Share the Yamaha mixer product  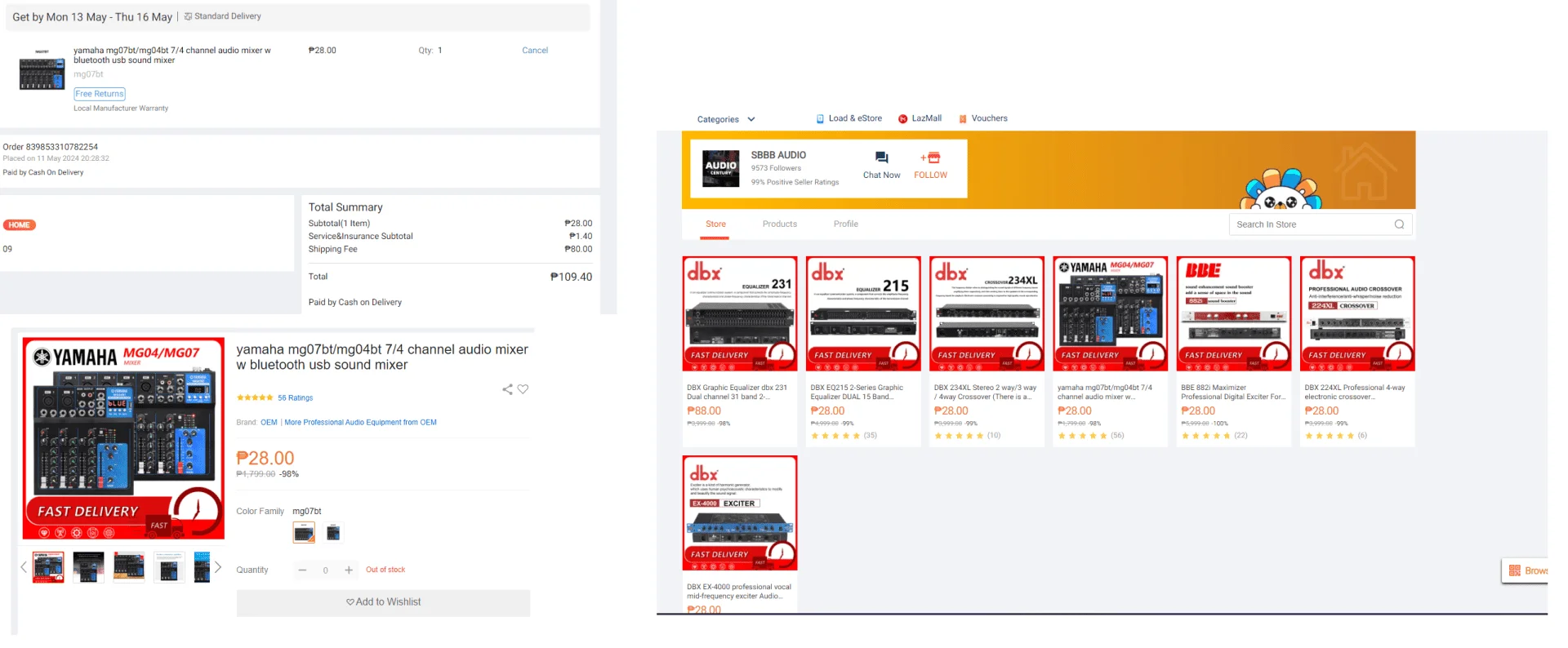507,389
